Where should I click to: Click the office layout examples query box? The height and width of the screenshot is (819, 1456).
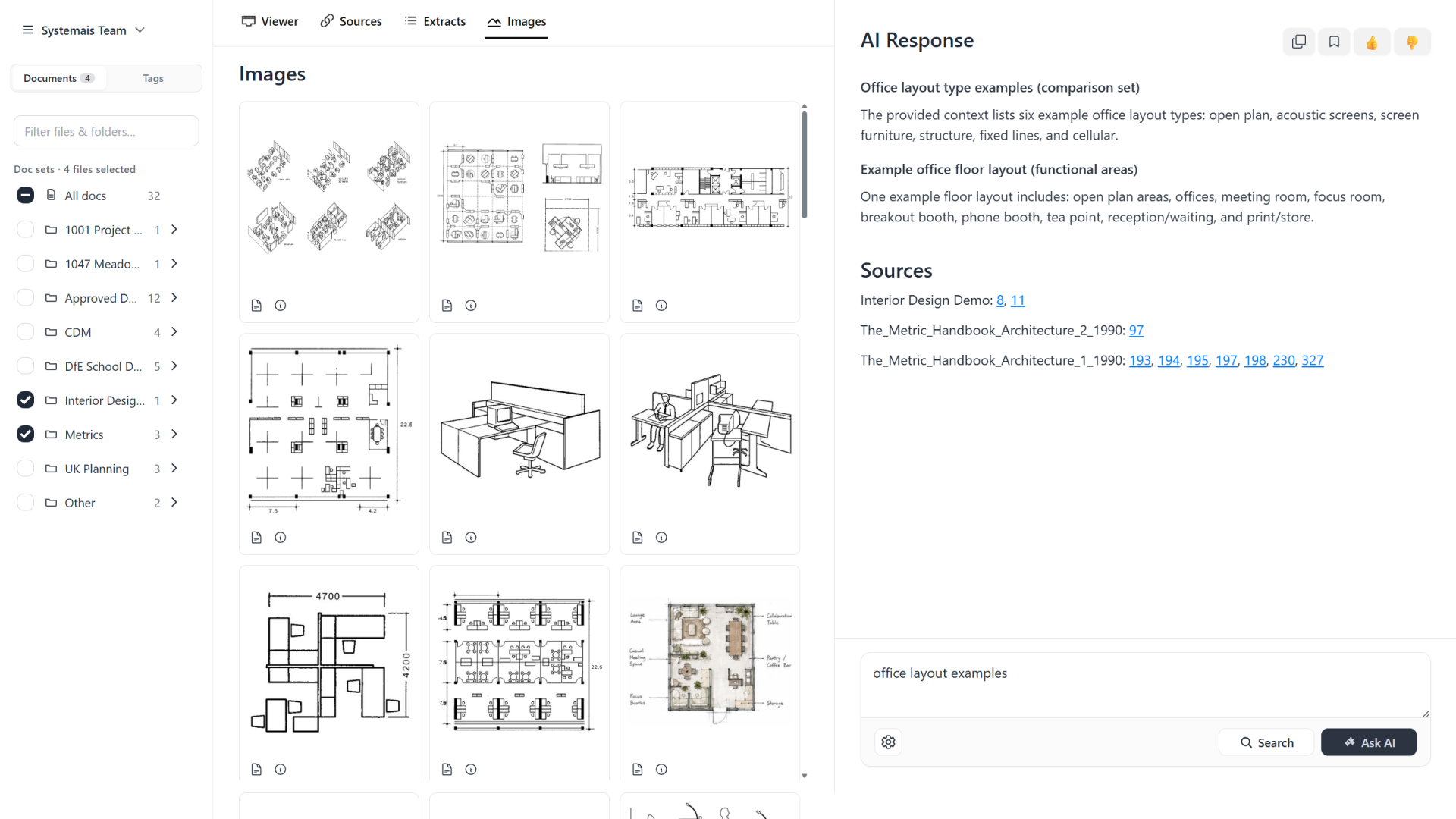pos(1145,684)
